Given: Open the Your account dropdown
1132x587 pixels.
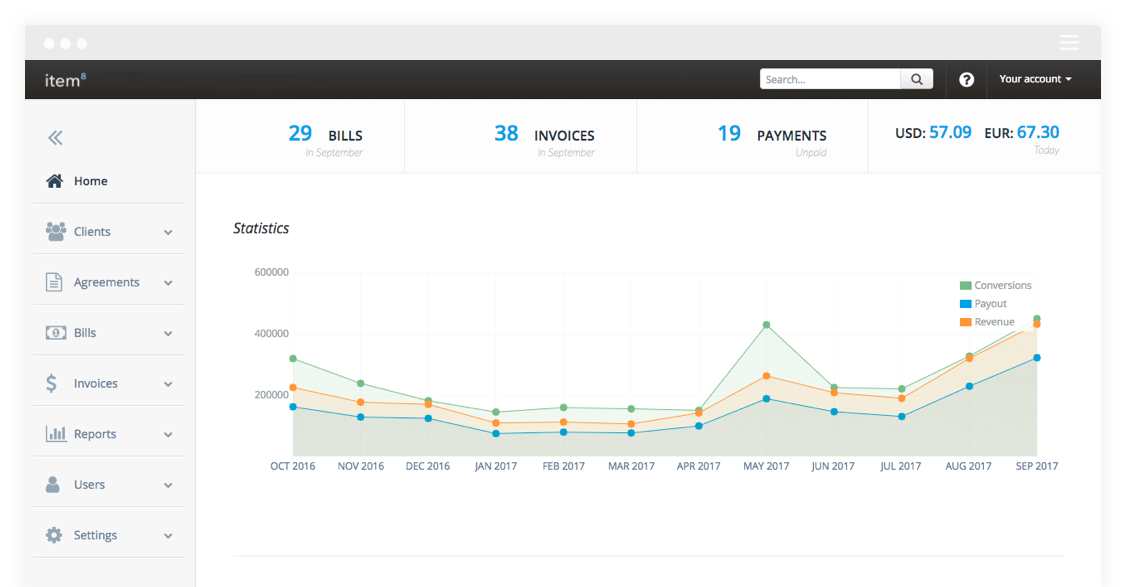Looking at the screenshot, I should tap(1035, 79).
